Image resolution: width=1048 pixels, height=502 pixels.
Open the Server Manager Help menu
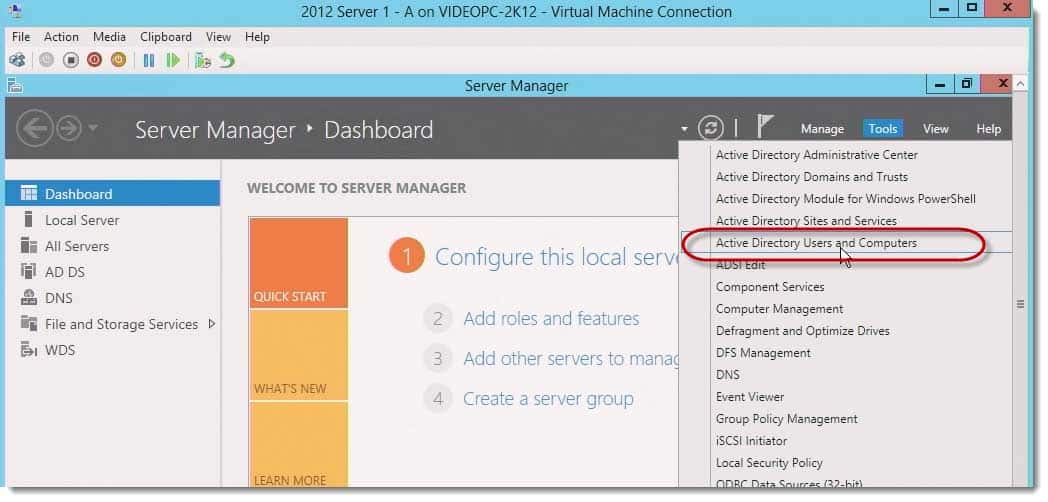[x=988, y=129]
